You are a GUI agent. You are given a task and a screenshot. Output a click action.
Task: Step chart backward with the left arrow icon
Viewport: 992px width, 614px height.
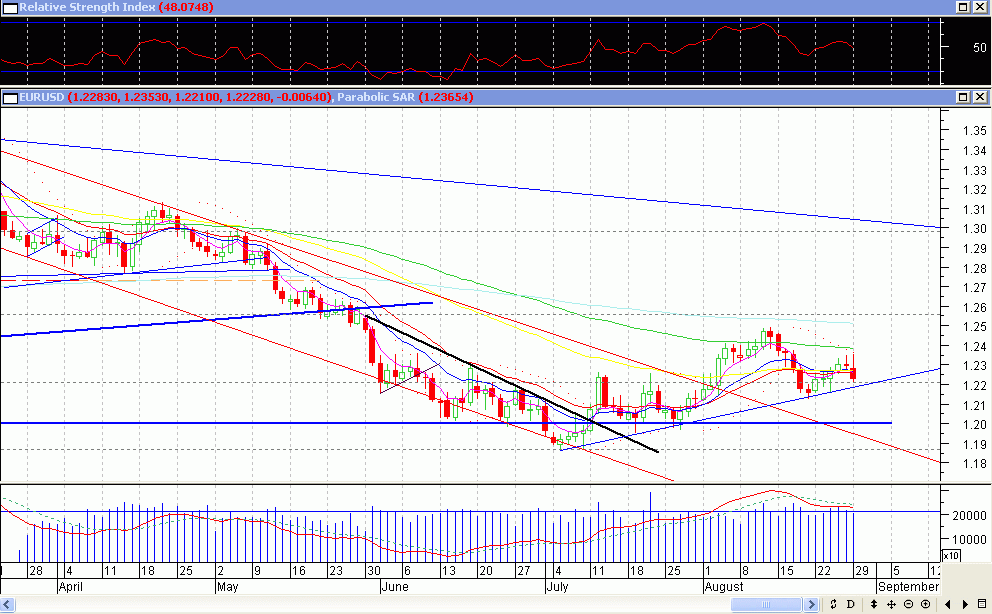[x=947, y=605]
